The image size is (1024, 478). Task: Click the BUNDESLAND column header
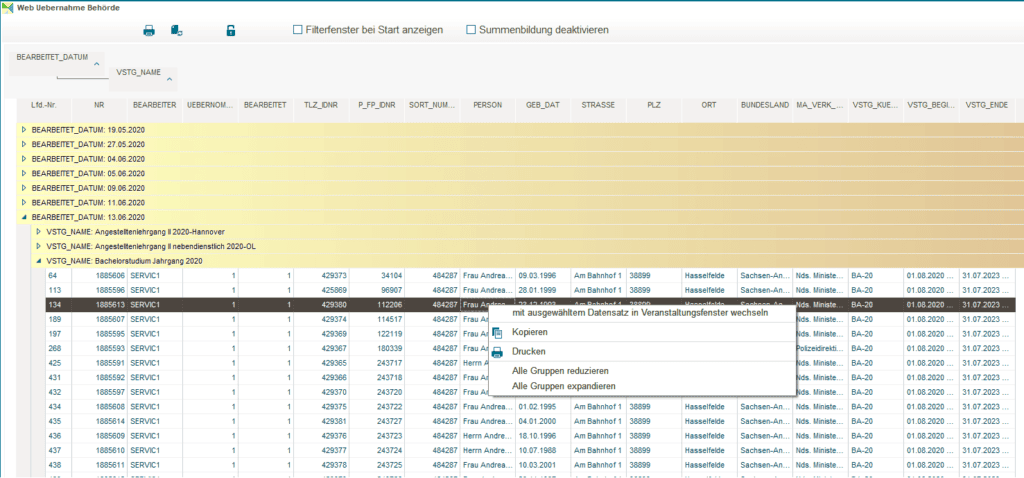coord(765,105)
